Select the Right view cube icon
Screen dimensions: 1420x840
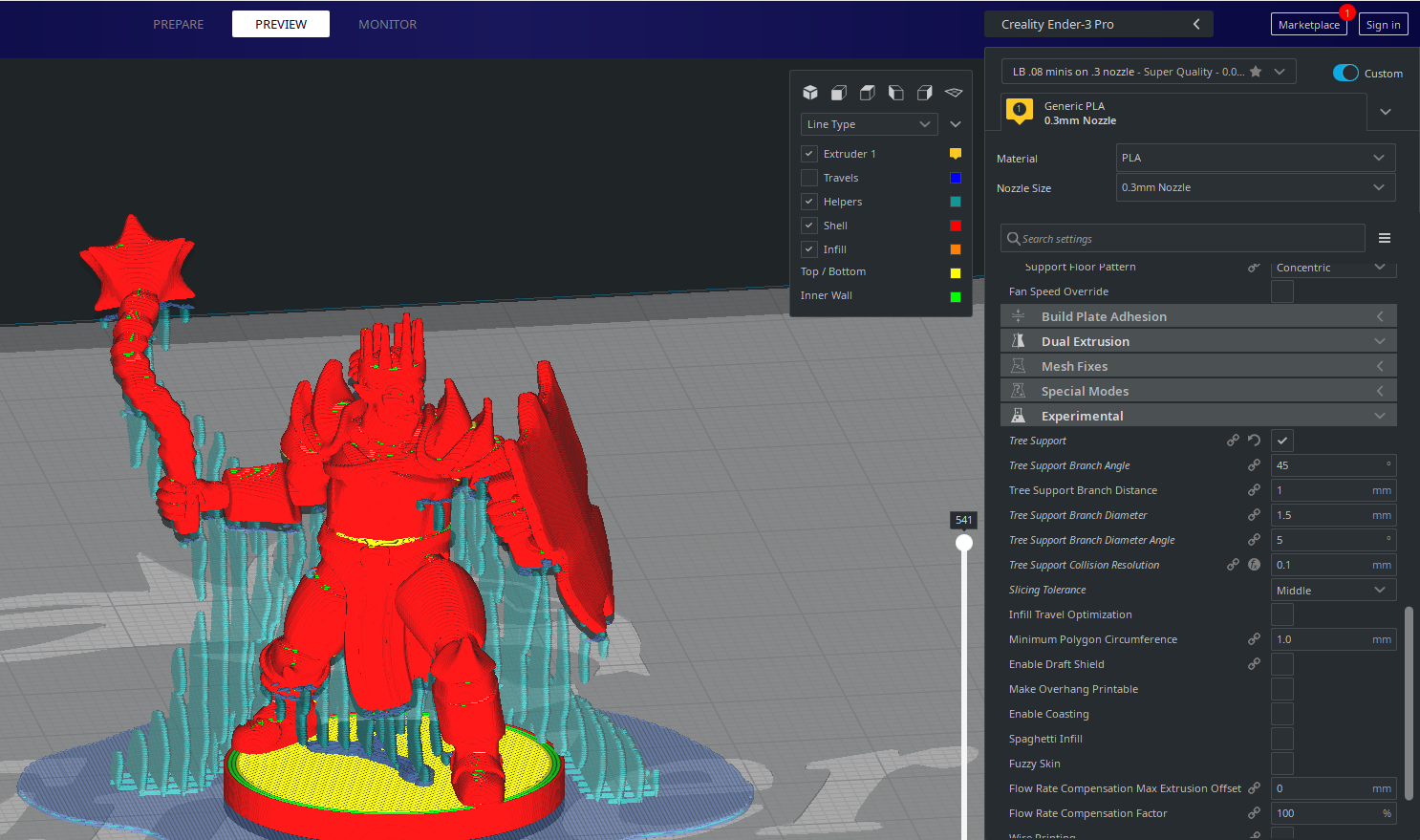[925, 93]
